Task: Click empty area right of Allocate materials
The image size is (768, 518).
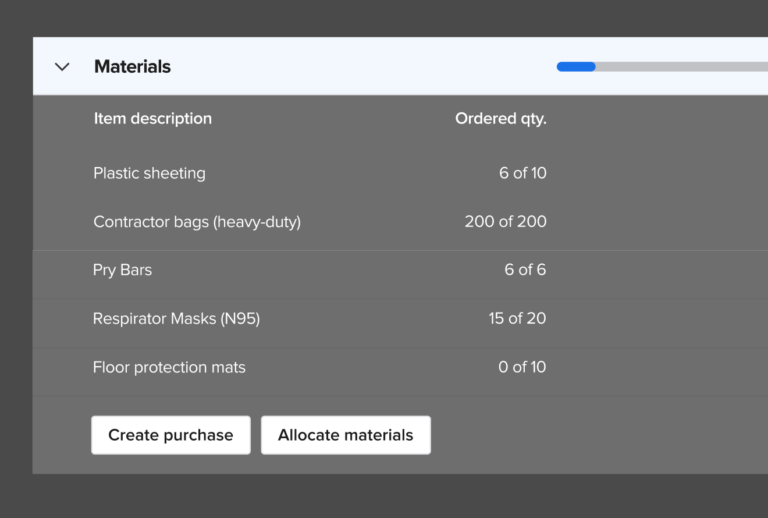Action: (600, 435)
